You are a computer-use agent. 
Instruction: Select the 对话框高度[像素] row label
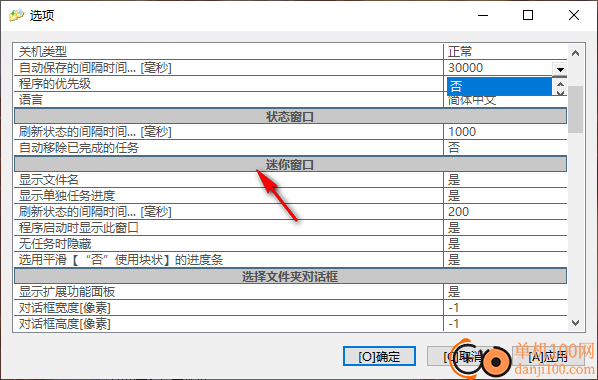(64, 324)
